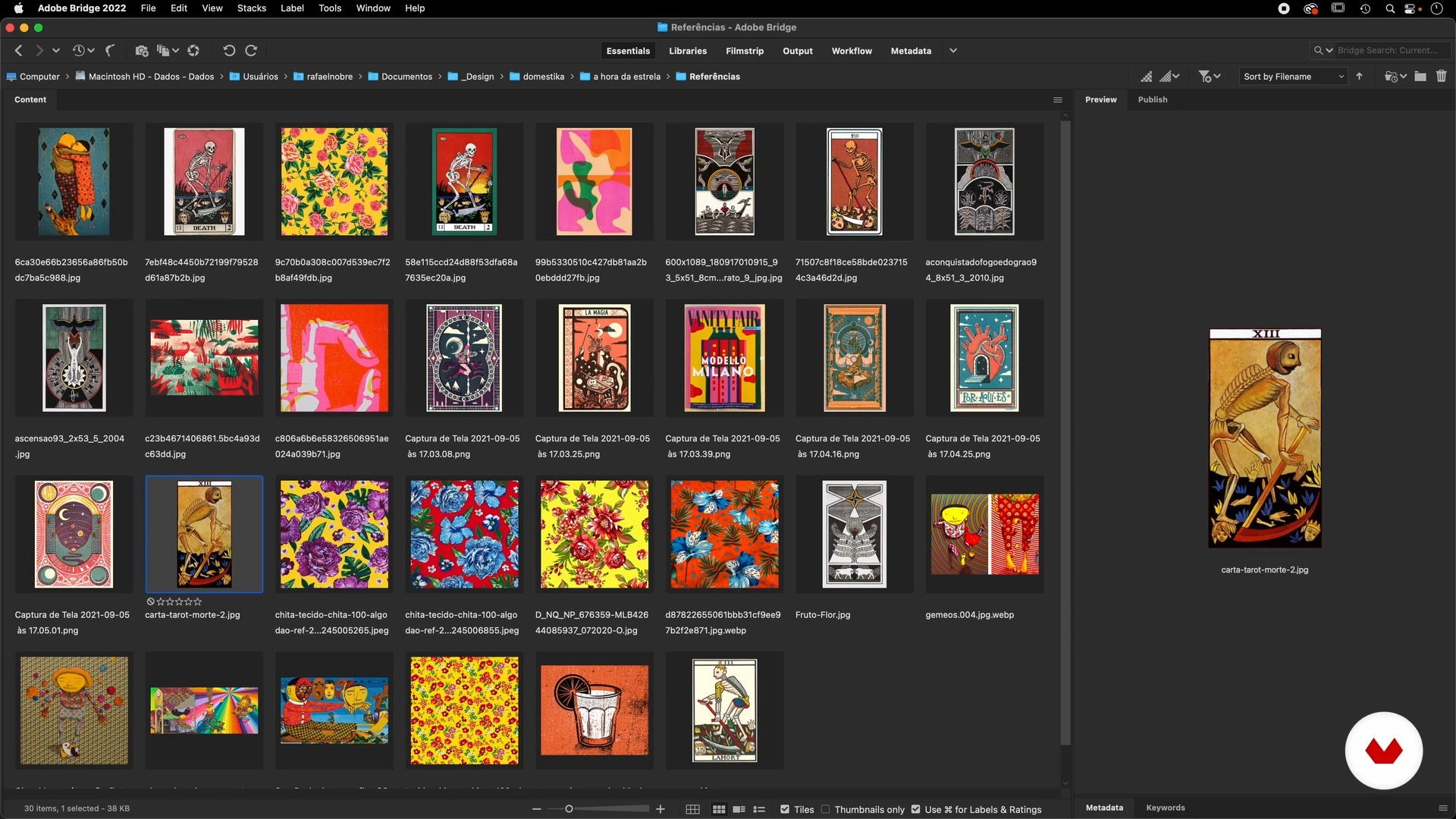Rotate 90 degrees counterclockwise

coord(228,50)
